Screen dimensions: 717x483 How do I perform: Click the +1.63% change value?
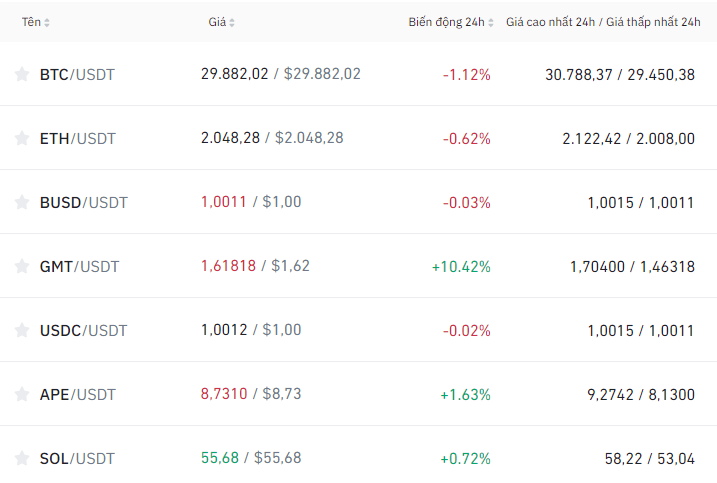pyautogui.click(x=465, y=395)
